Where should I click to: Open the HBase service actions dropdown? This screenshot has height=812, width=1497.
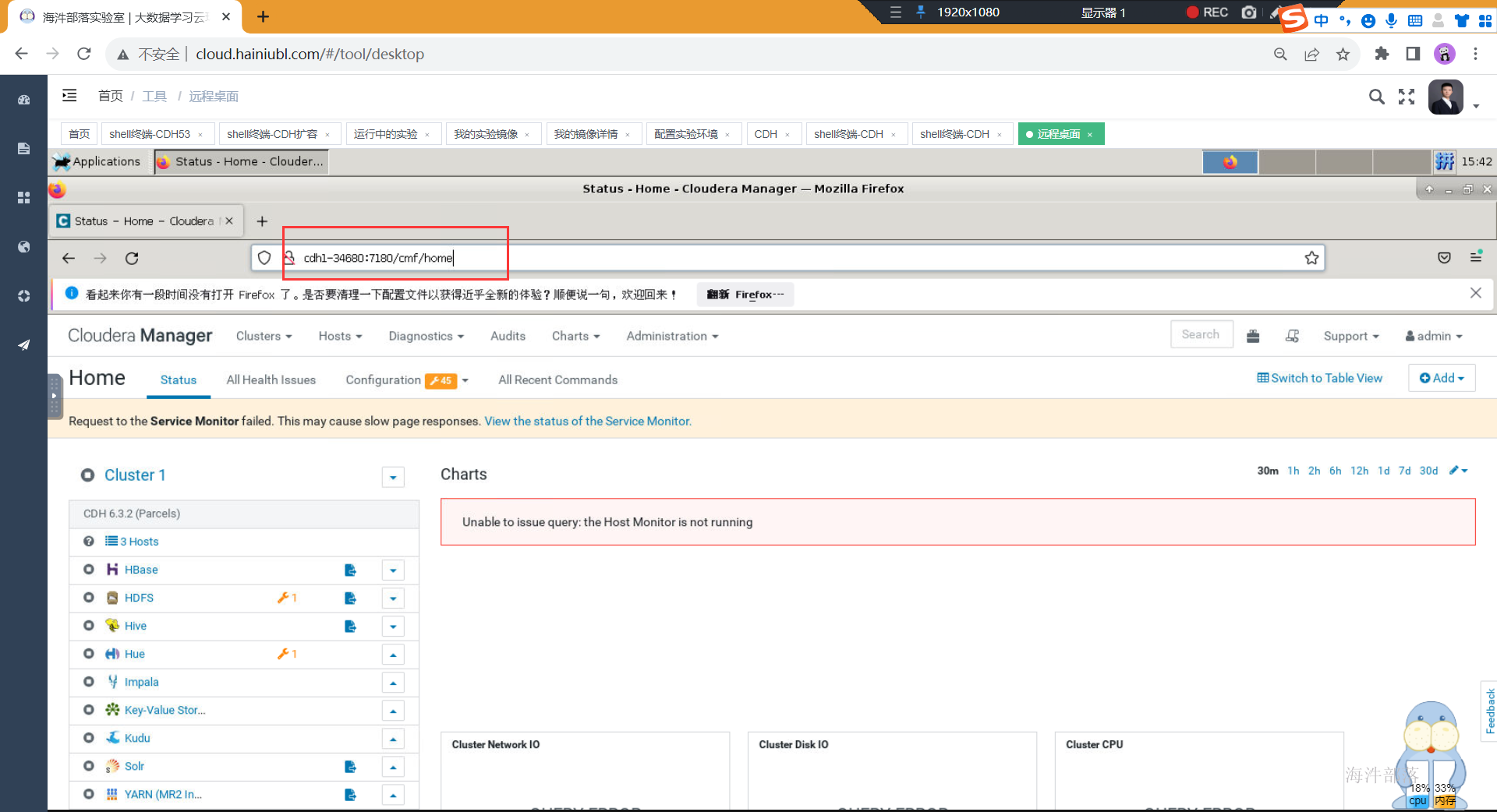[393, 570]
